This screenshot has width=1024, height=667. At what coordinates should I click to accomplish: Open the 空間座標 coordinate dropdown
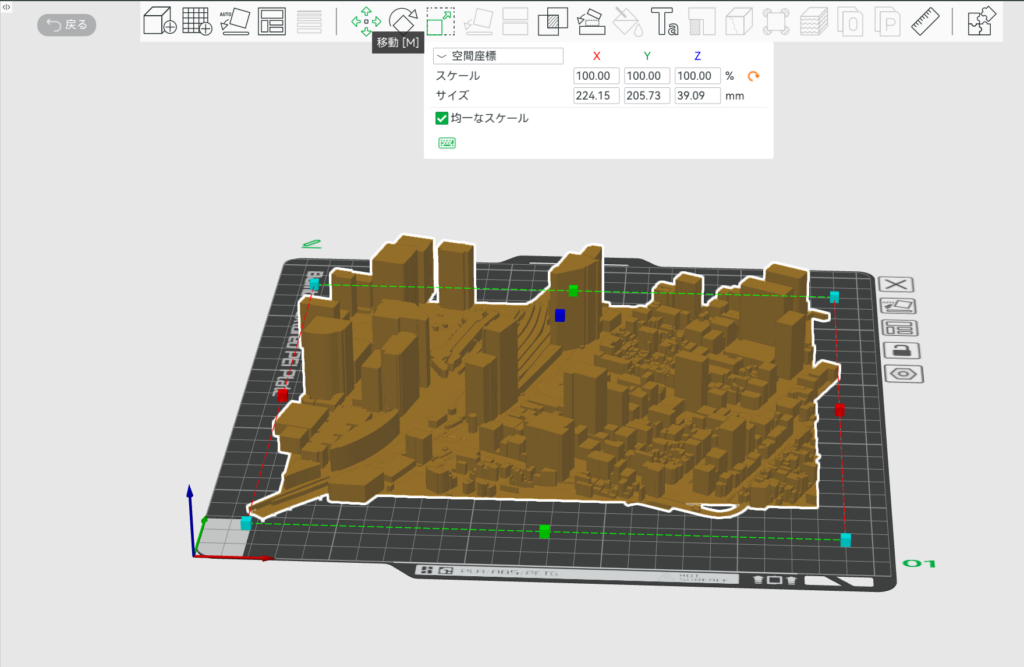pos(499,57)
